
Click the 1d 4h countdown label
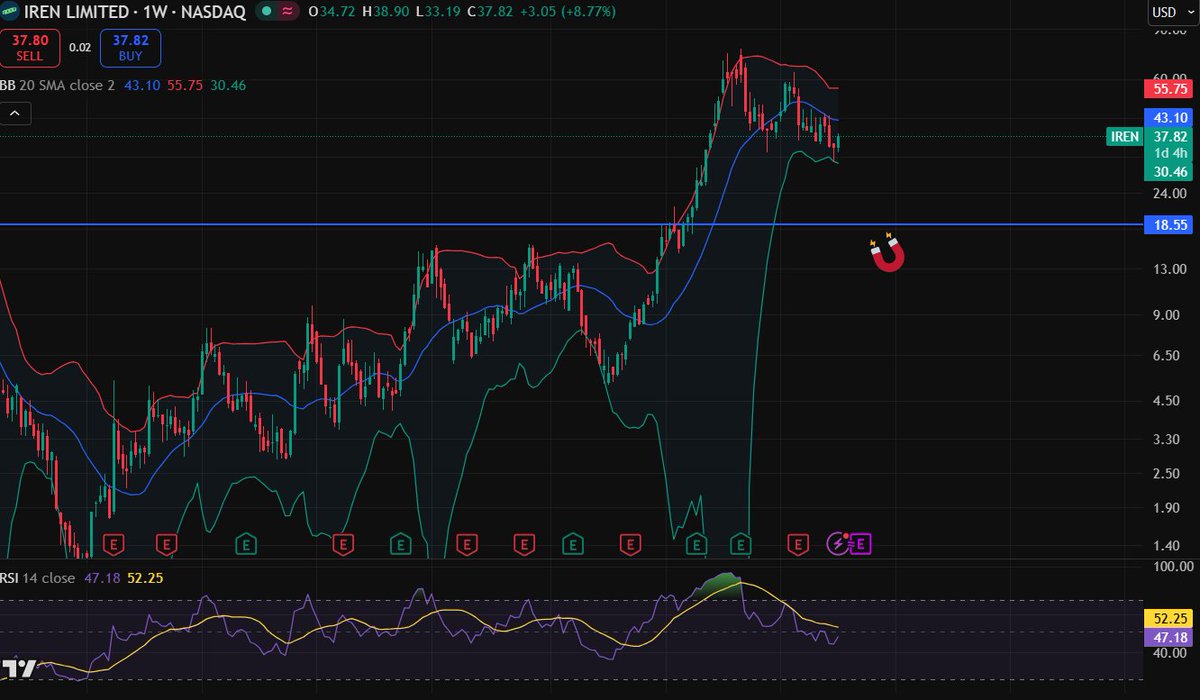coord(1168,153)
